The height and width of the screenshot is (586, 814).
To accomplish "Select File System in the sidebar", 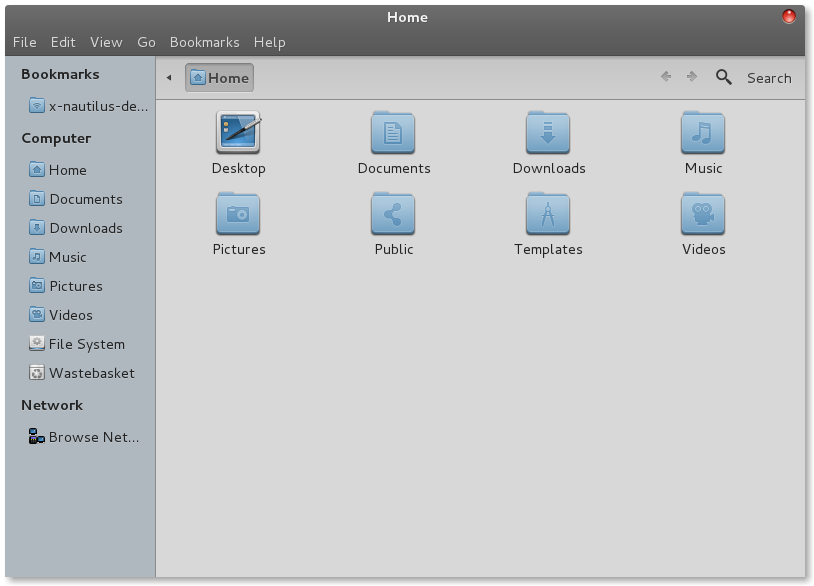I will point(77,344).
